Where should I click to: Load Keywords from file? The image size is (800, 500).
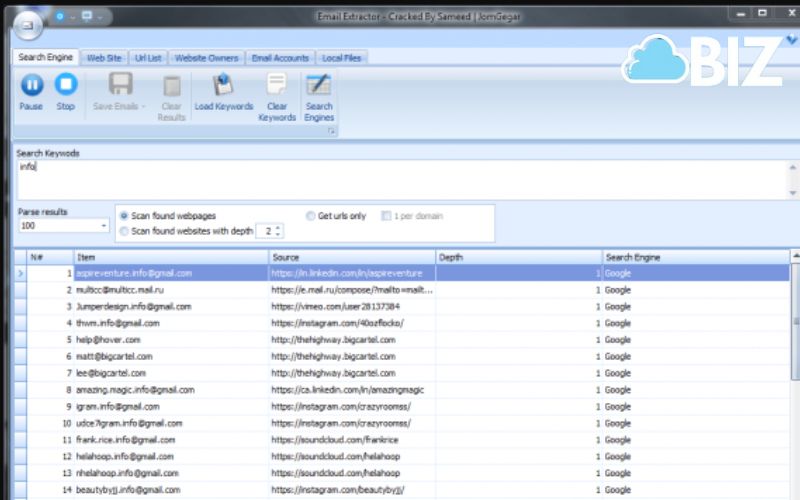(x=223, y=92)
